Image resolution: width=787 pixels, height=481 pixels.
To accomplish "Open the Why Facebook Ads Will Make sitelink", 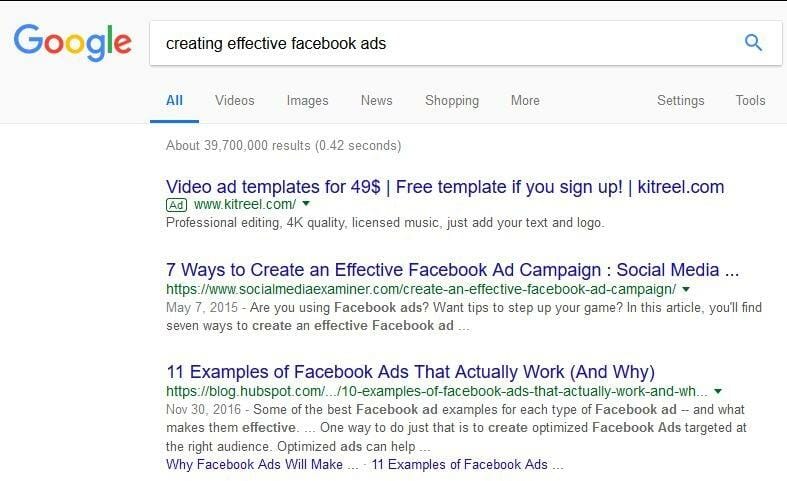I will 261,464.
